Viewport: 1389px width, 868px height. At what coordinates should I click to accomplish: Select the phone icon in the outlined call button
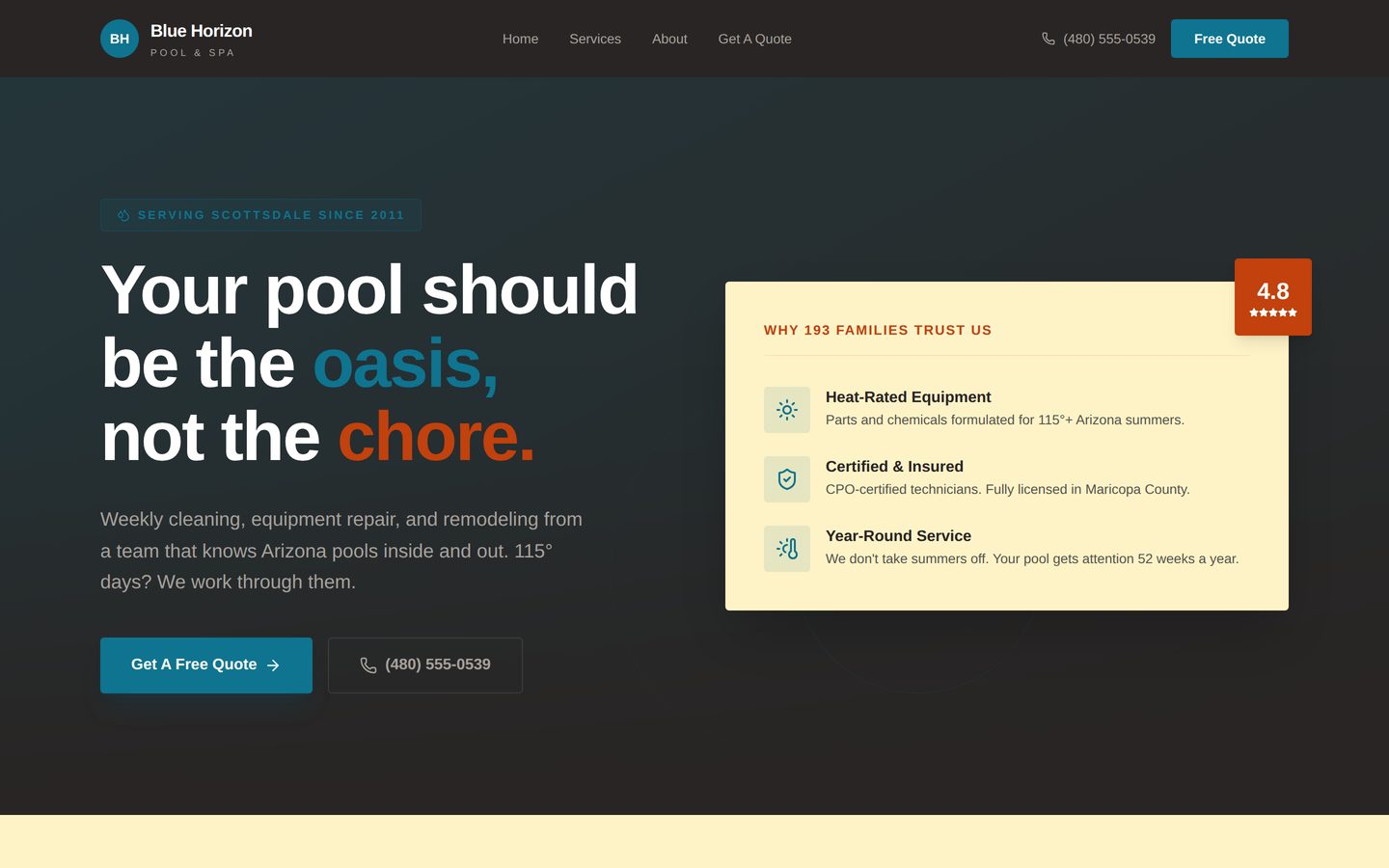point(368,665)
